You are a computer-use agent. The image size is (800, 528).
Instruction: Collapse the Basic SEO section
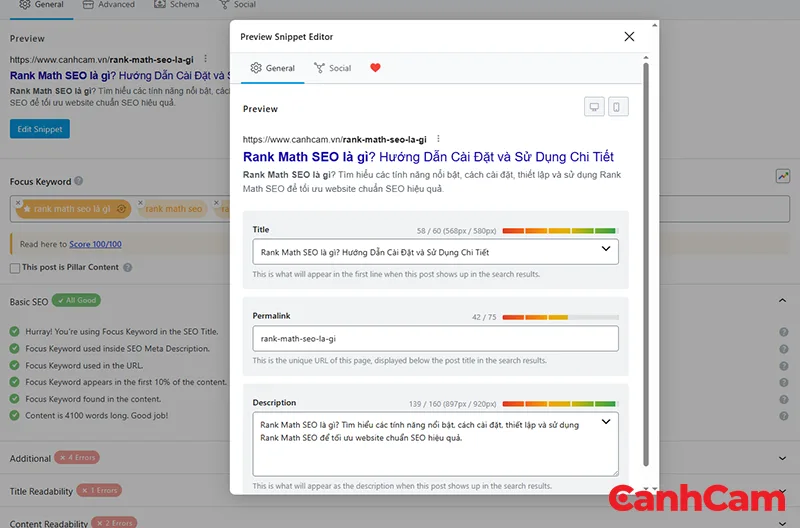tap(782, 300)
